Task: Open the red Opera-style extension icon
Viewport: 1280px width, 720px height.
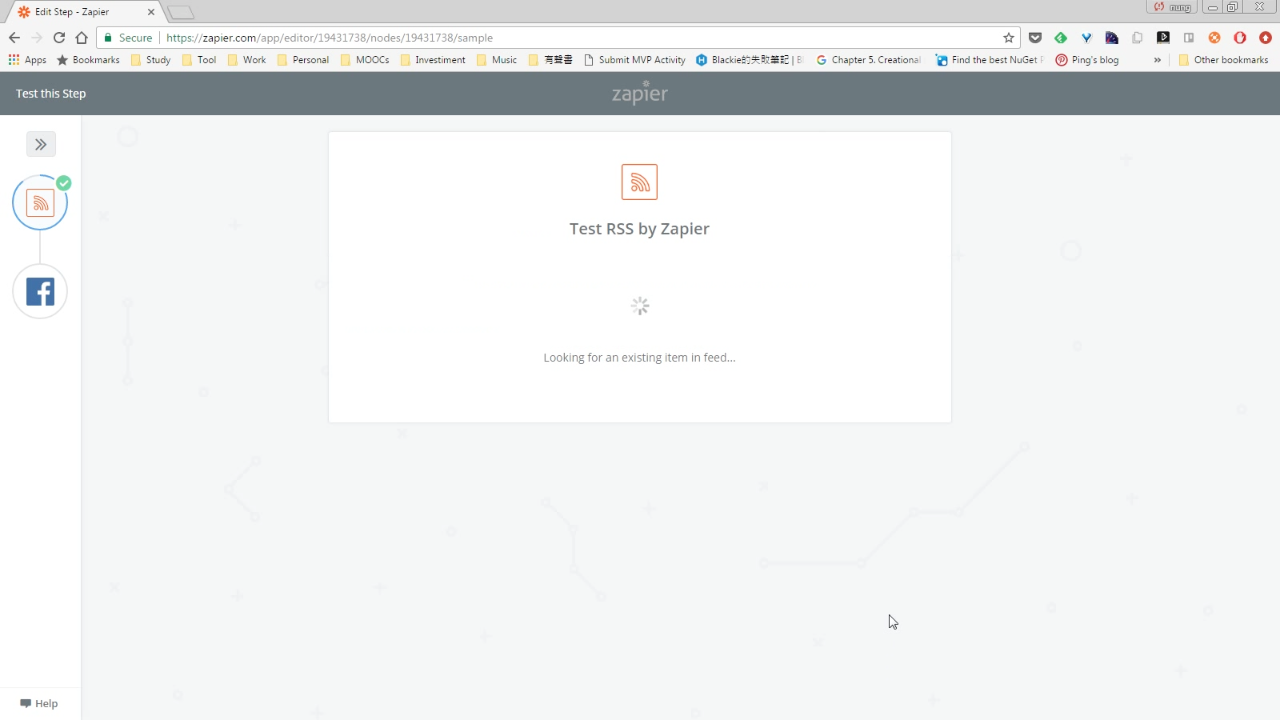Action: click(x=1240, y=38)
